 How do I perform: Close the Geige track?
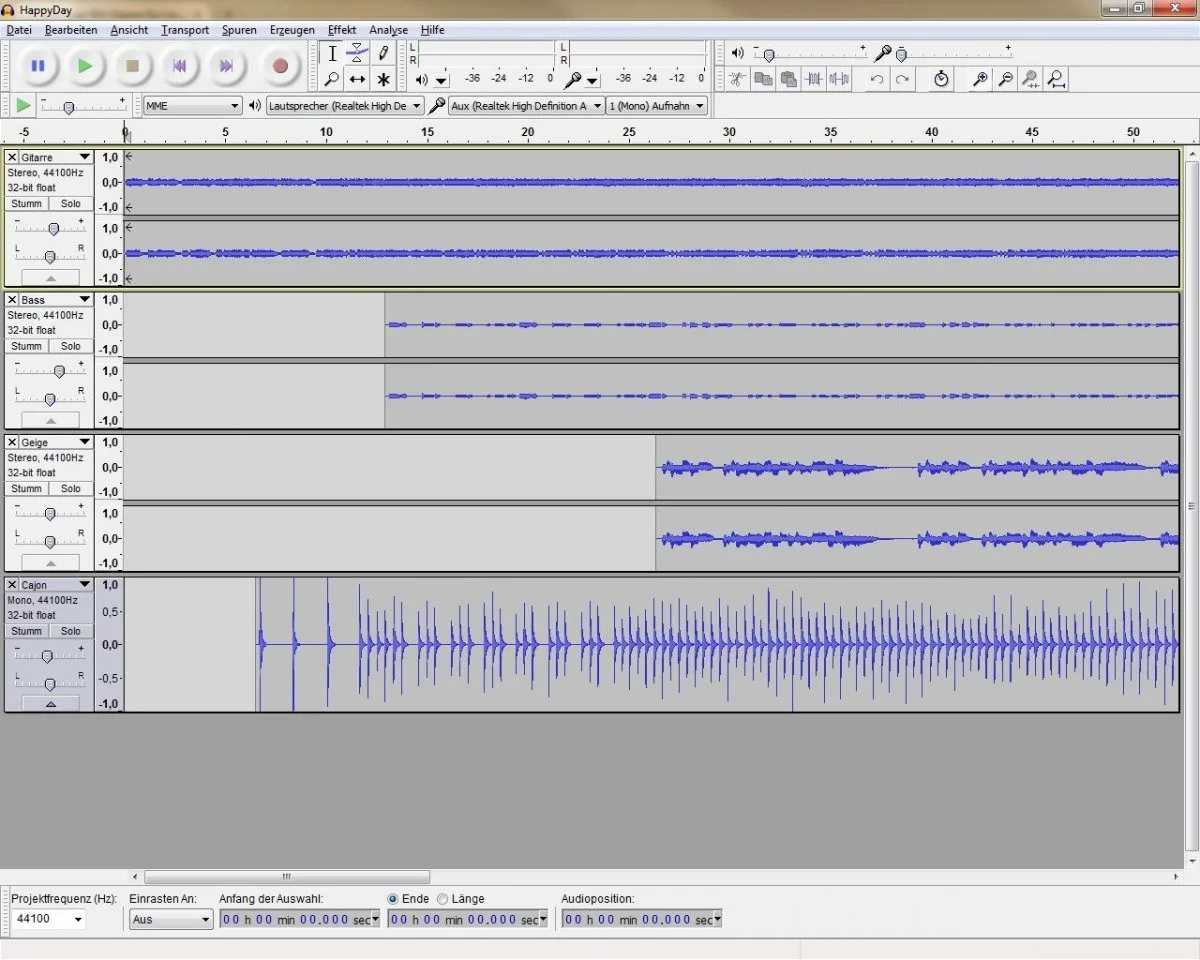[12, 442]
